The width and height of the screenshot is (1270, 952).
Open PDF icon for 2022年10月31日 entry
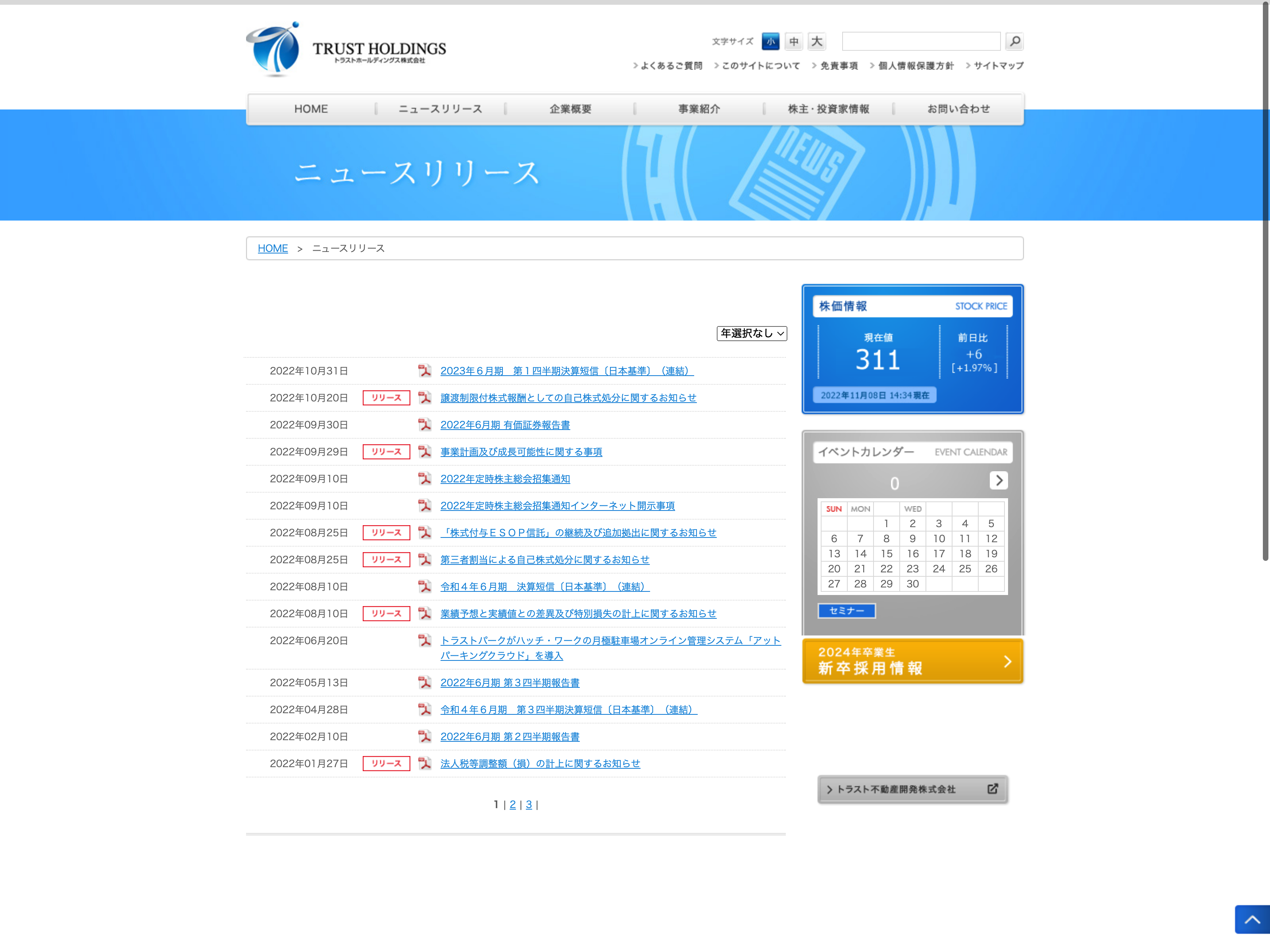click(424, 371)
